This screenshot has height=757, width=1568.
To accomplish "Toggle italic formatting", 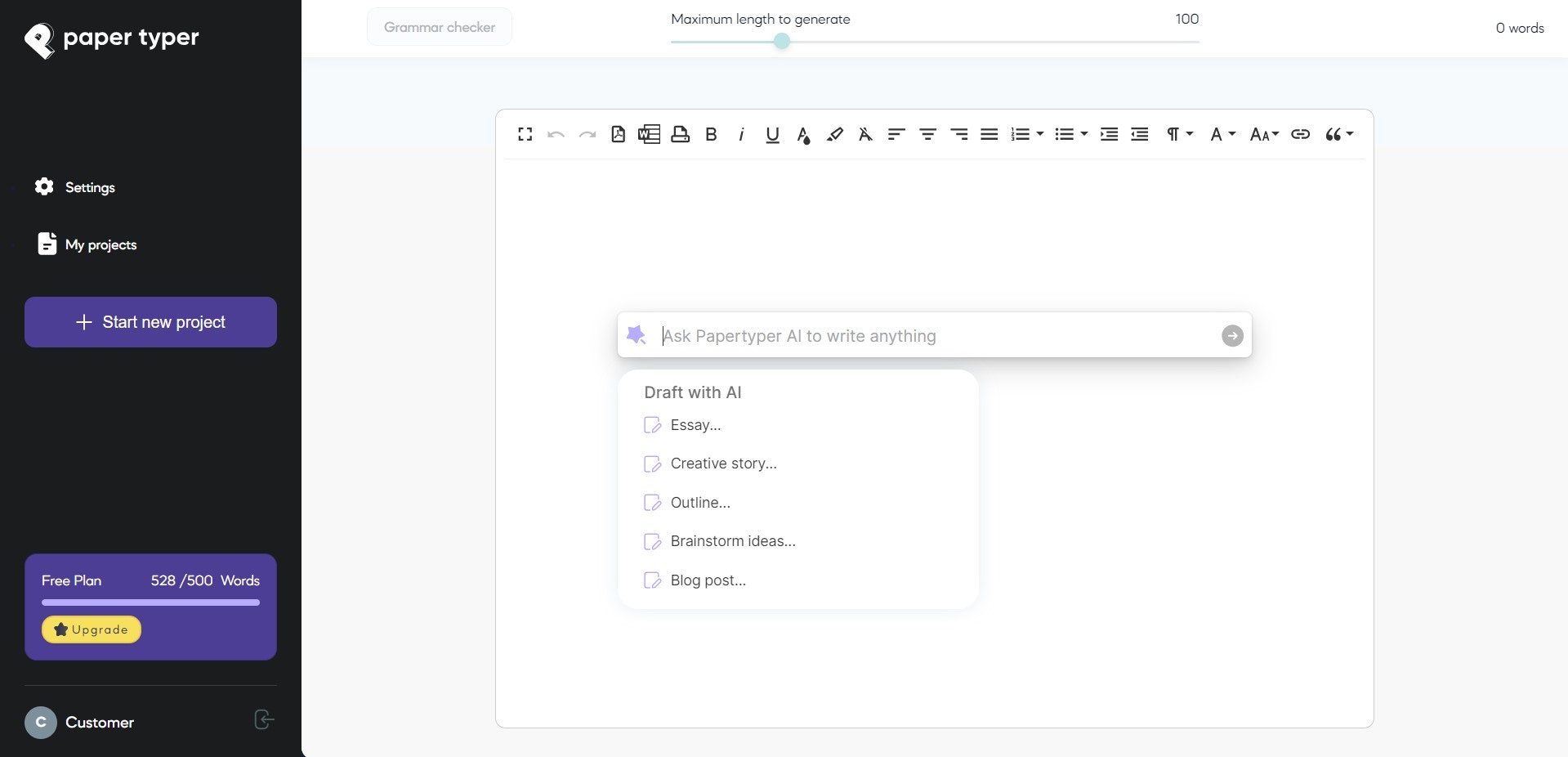I will click(741, 134).
